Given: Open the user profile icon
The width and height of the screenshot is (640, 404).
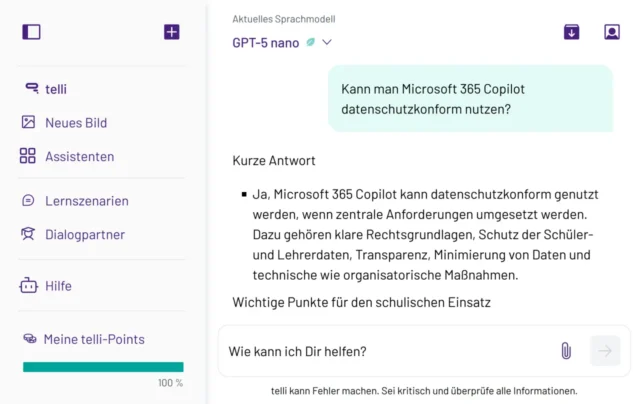Looking at the screenshot, I should pyautogui.click(x=612, y=32).
